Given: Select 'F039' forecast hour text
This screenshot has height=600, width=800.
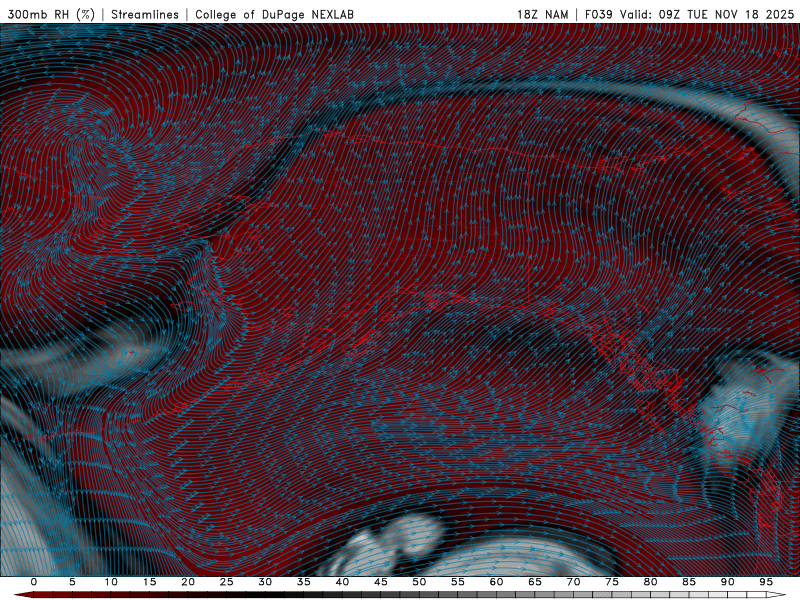Looking at the screenshot, I should click(598, 14).
